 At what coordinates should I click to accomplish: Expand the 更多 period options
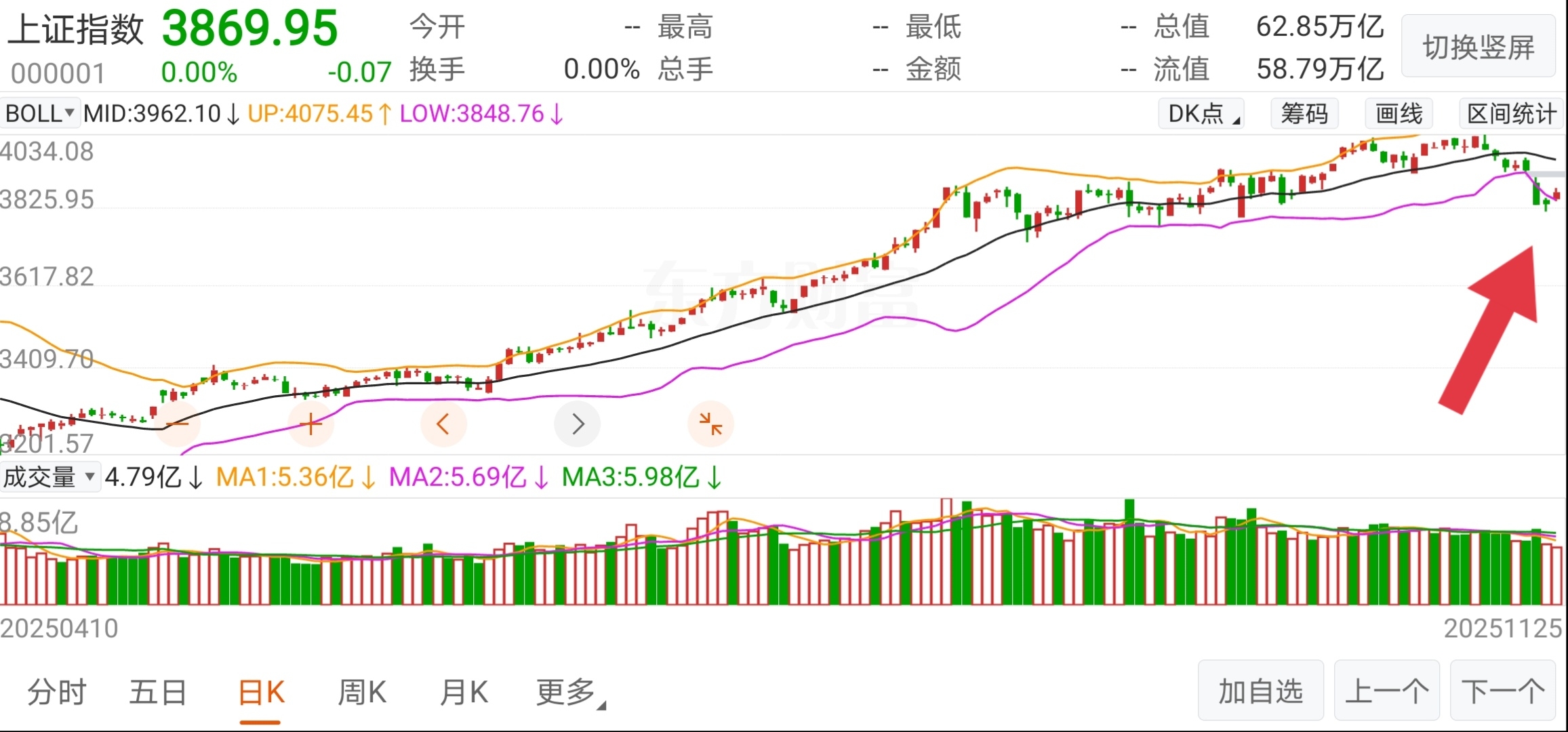coord(569,693)
